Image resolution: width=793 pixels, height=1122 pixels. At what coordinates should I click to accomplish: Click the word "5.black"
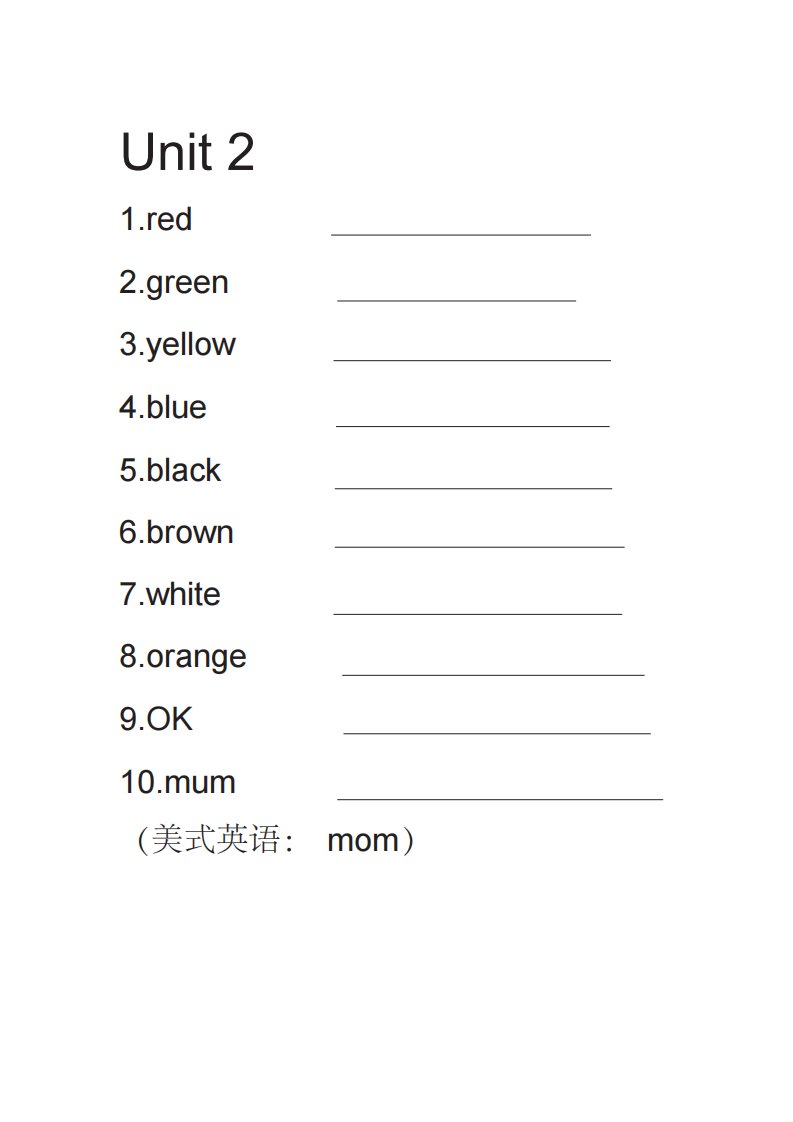click(170, 470)
